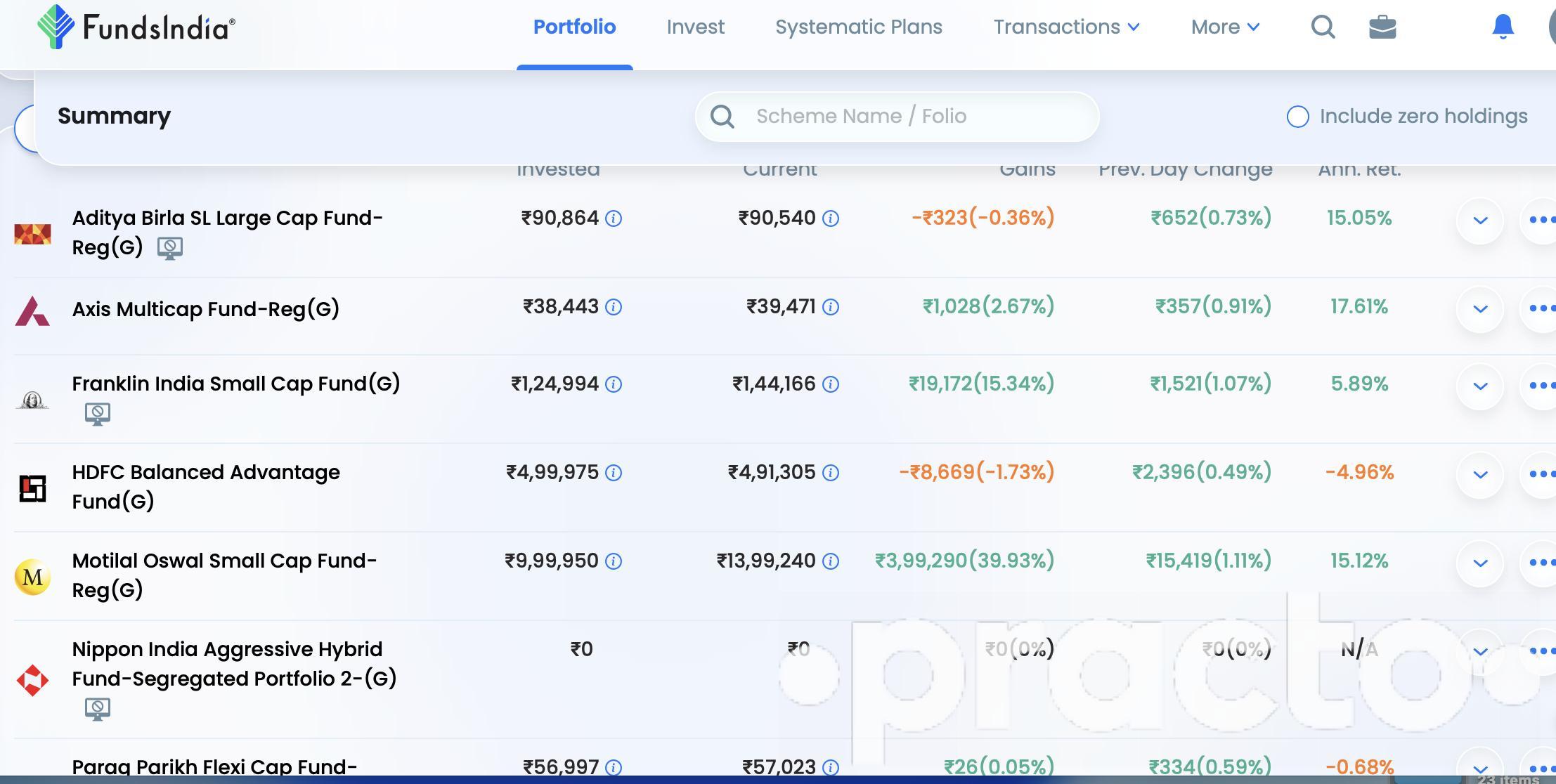
Task: Show info for HDFC Balanced current value
Action: coord(831,473)
